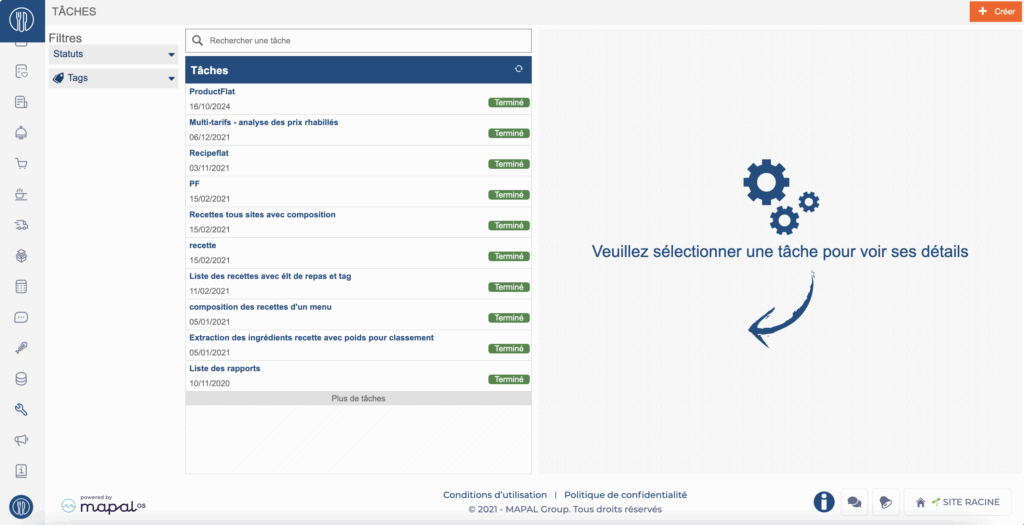1024x525 pixels.
Task: Open the Liste des rapports task
Action: (225, 369)
